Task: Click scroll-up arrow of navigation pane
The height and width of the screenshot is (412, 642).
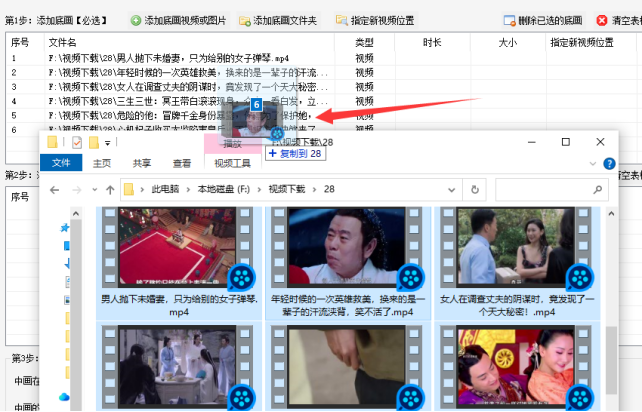Action: (x=76, y=214)
